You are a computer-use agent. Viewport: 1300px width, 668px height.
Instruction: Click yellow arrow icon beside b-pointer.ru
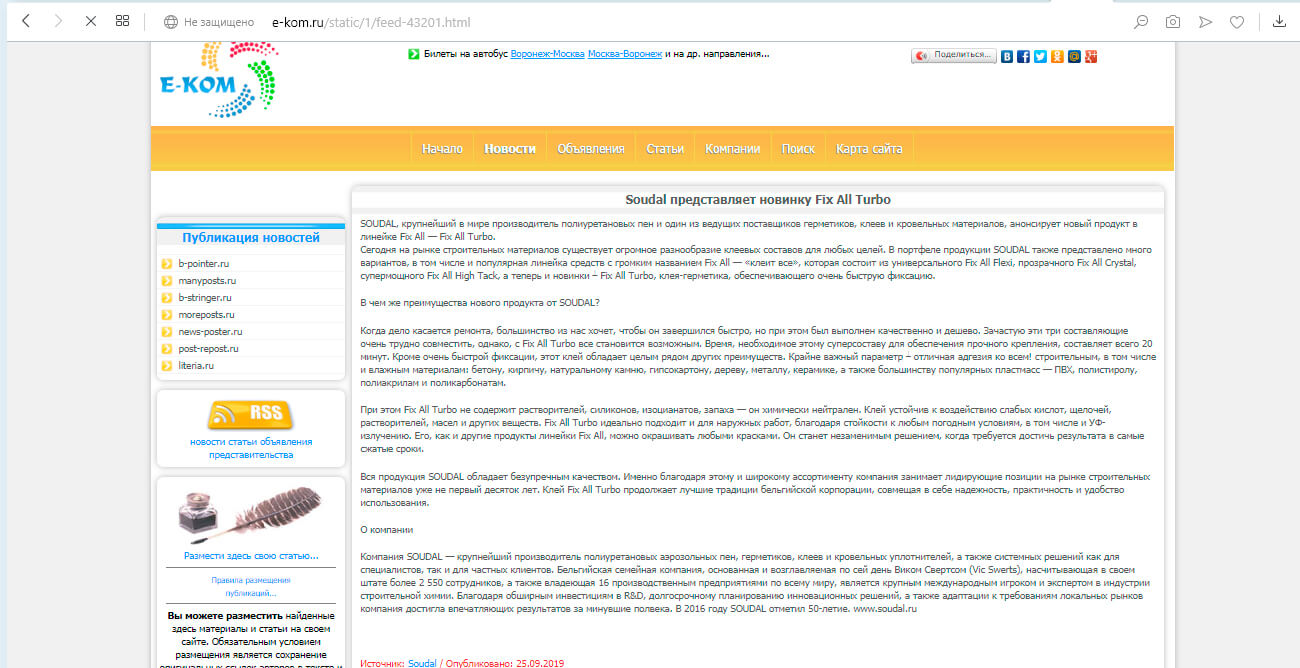click(167, 264)
